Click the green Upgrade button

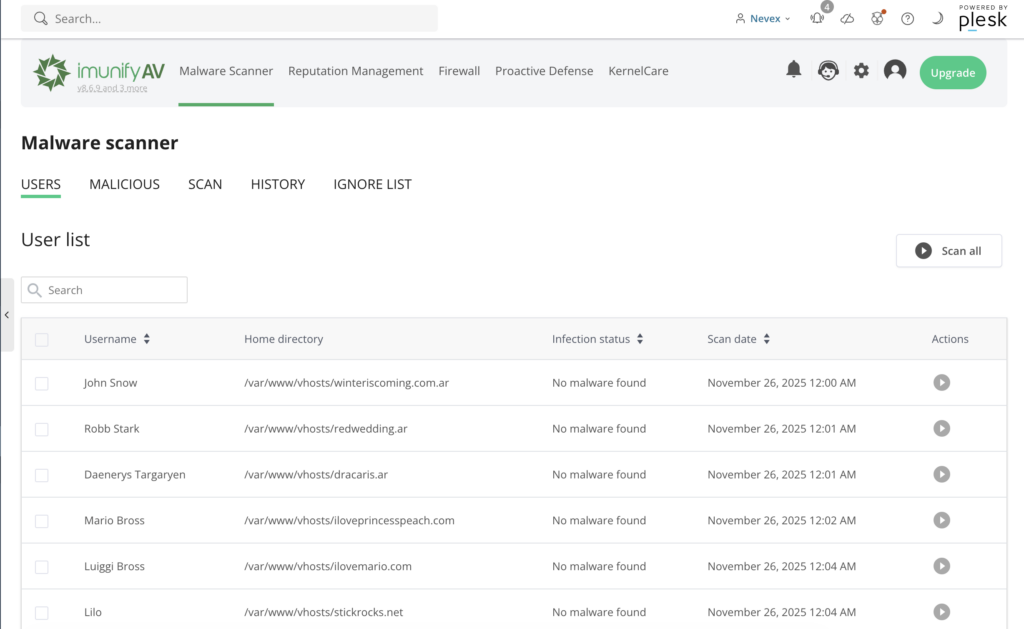[x=952, y=73]
